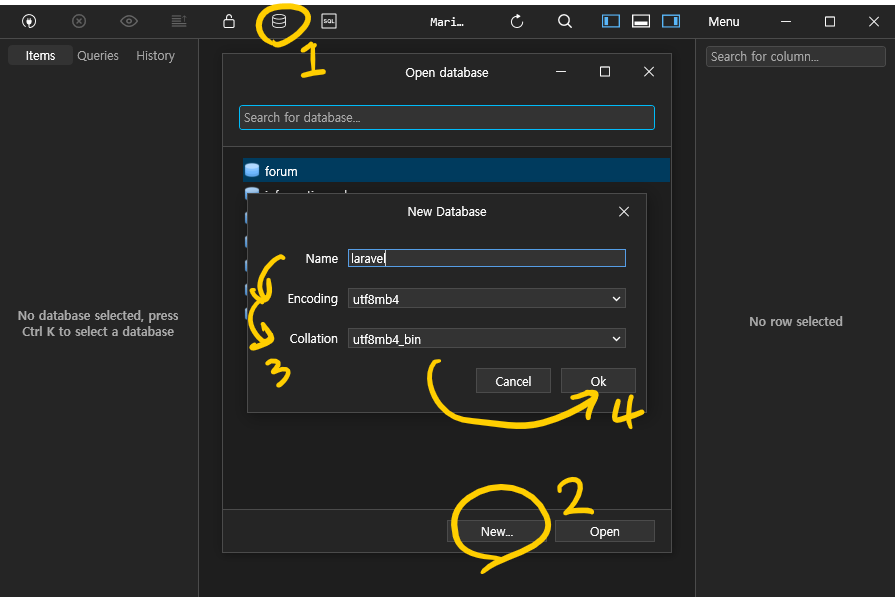Image resolution: width=895 pixels, height=597 pixels.
Task: Close the New Database dialog
Action: coord(624,212)
